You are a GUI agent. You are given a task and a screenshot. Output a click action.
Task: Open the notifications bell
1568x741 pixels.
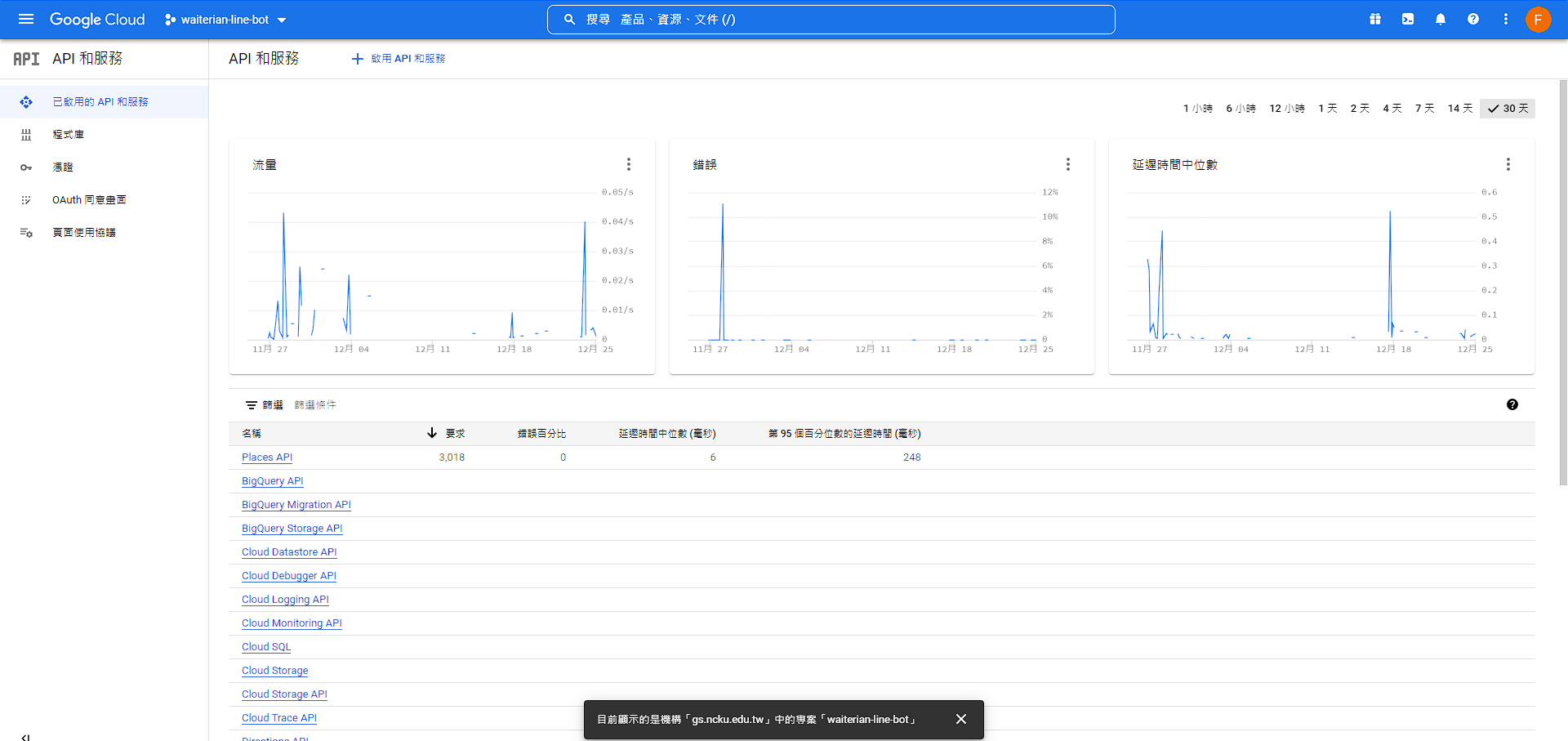point(1441,19)
